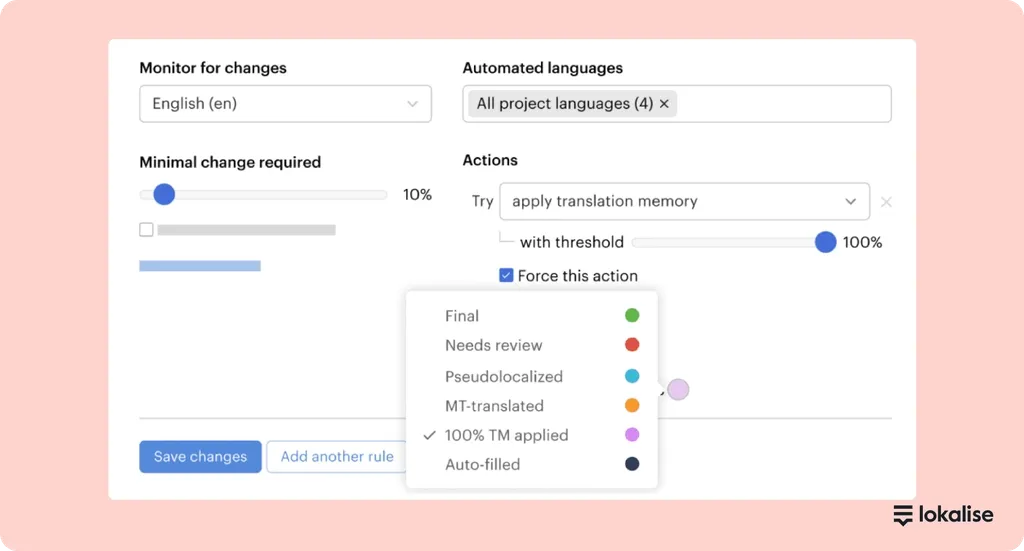Expand the apply translation memory dropdown
This screenshot has width=1024, height=551.
point(684,201)
